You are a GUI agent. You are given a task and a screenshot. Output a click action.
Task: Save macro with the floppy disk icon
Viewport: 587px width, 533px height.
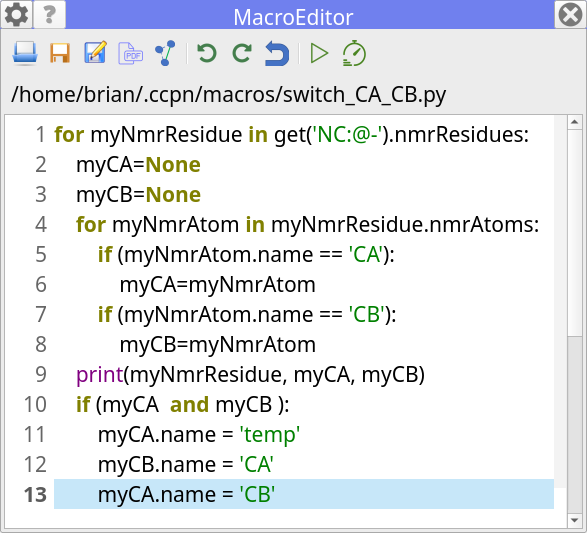click(60, 53)
